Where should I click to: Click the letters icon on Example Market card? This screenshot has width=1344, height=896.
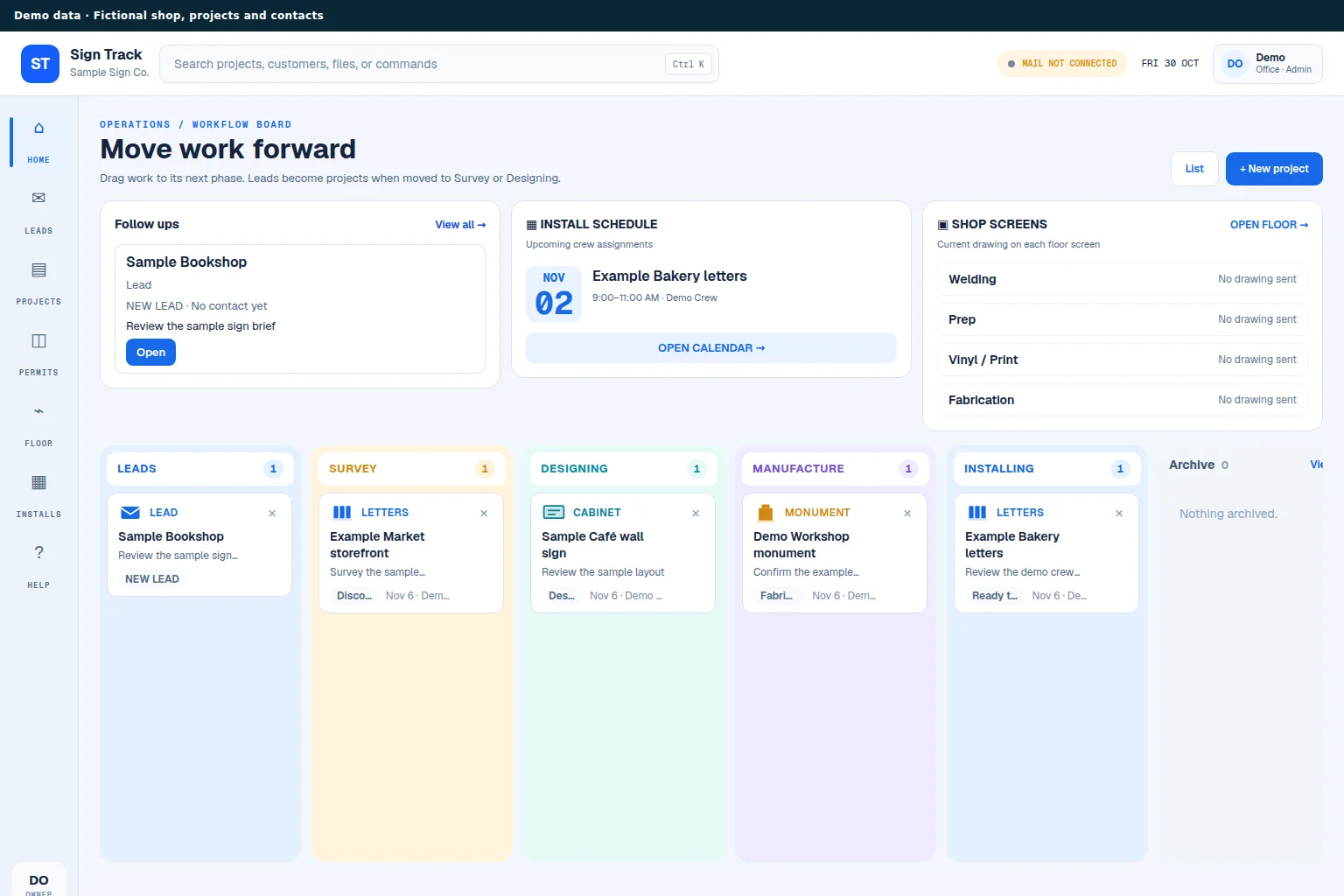point(342,513)
